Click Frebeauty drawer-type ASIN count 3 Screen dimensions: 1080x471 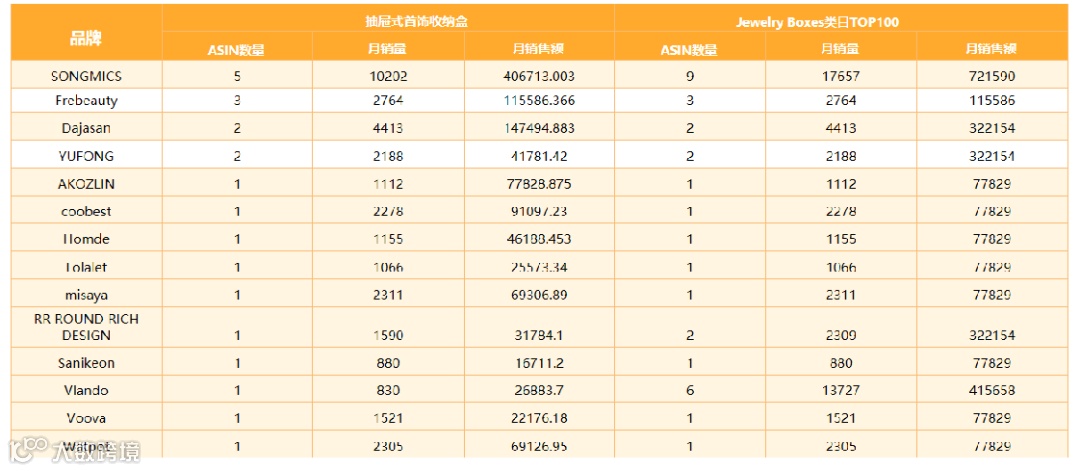237,101
